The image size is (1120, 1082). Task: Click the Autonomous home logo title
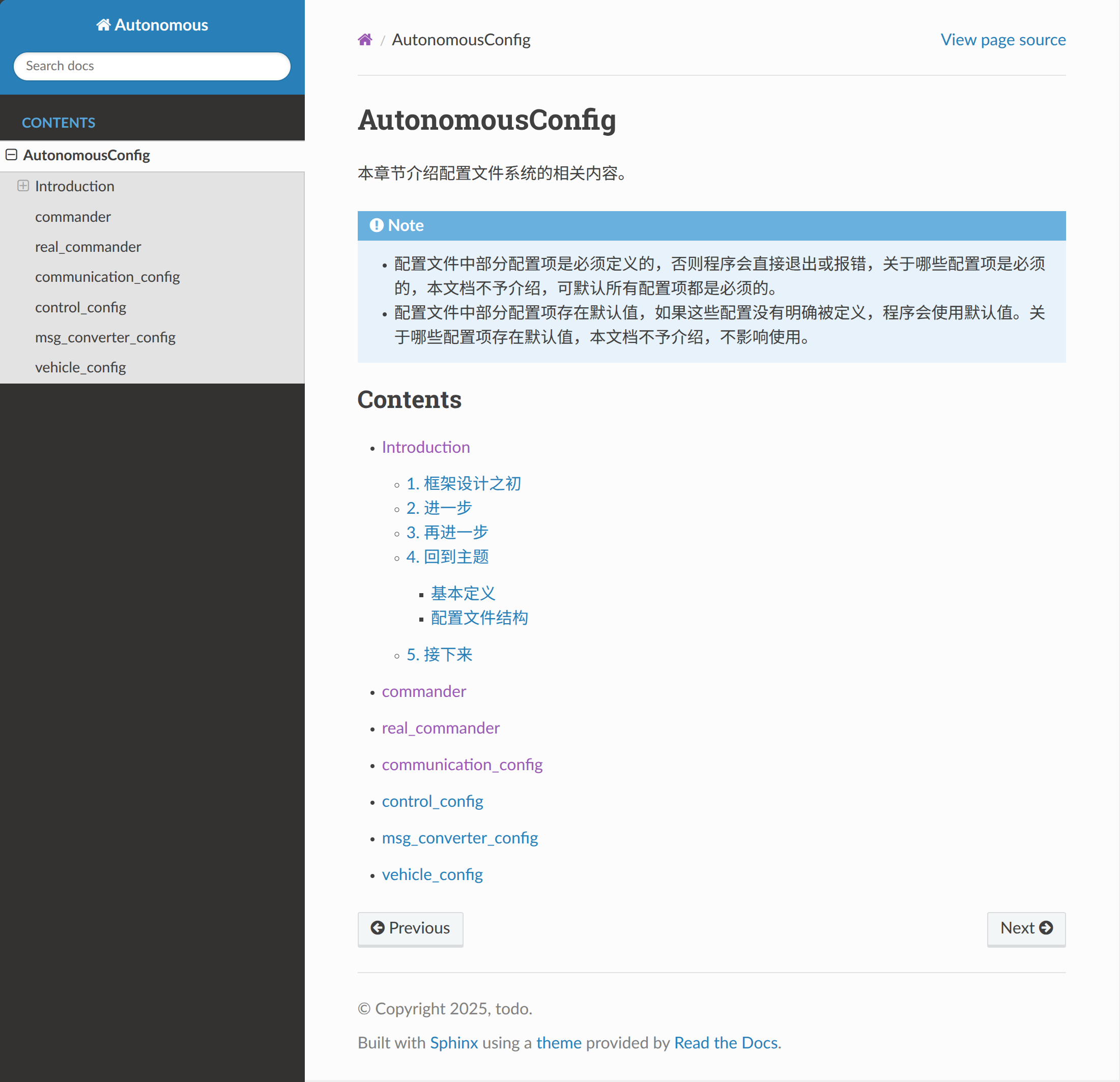point(152,25)
